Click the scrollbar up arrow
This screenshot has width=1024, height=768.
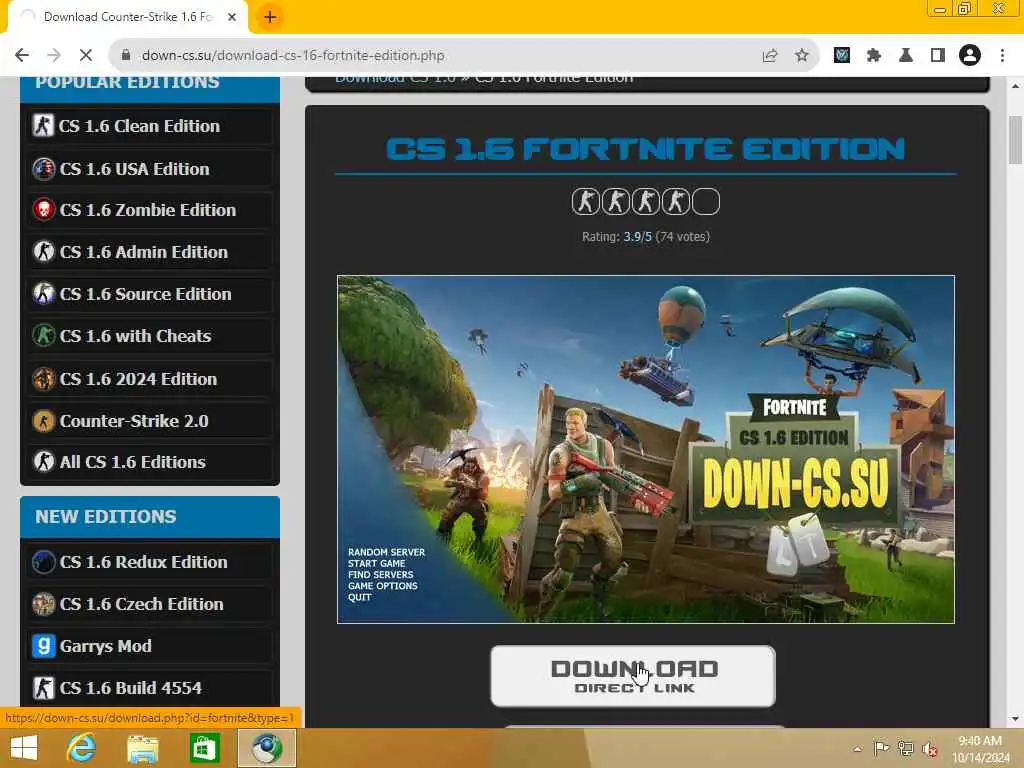(1015, 86)
